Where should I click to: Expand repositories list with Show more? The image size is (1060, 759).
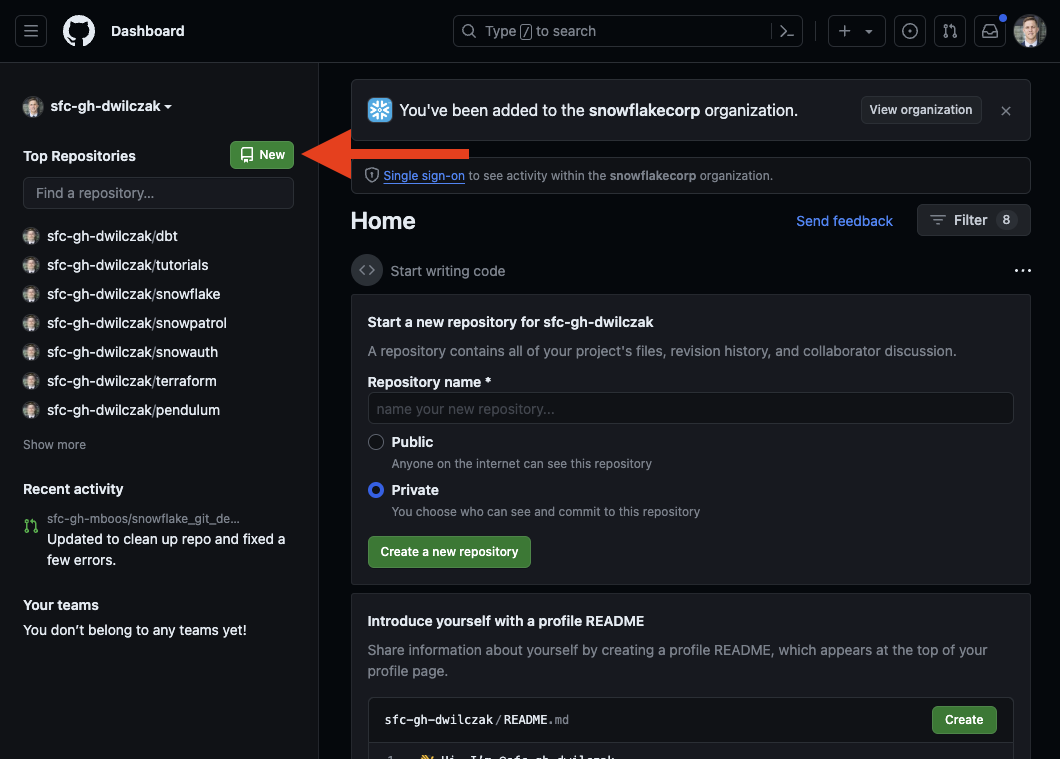54,445
